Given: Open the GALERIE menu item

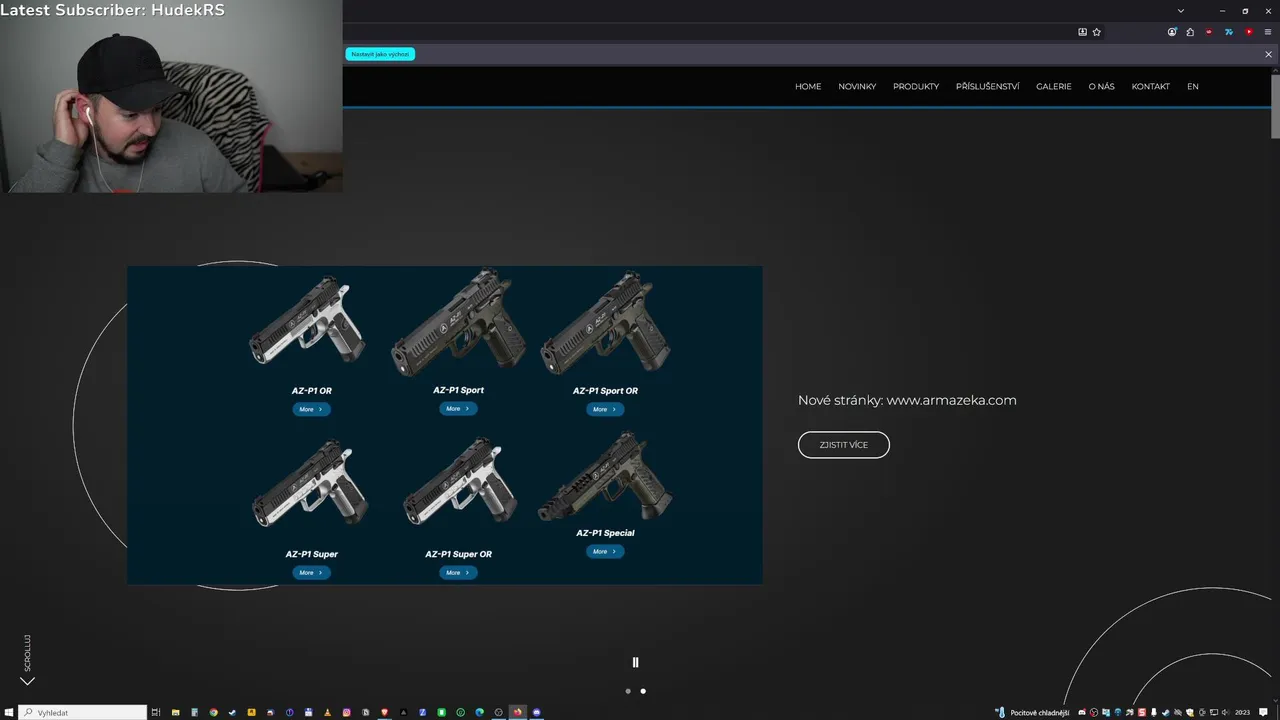Looking at the screenshot, I should click(x=1054, y=86).
